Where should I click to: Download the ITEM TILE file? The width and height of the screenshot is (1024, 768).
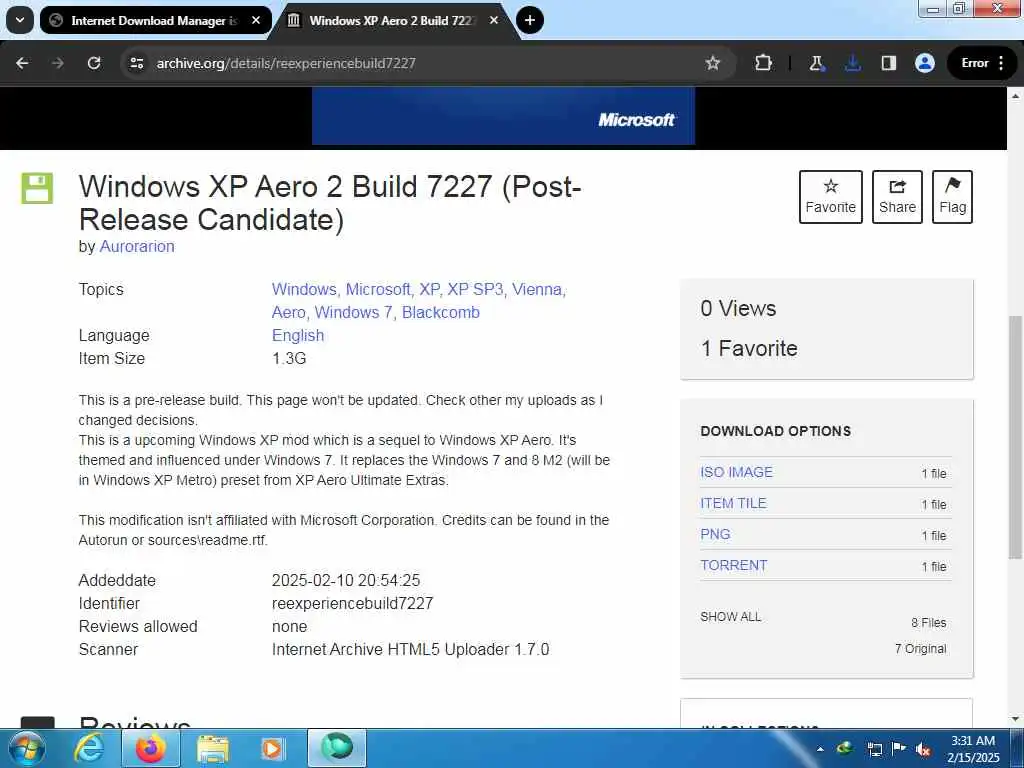[733, 503]
